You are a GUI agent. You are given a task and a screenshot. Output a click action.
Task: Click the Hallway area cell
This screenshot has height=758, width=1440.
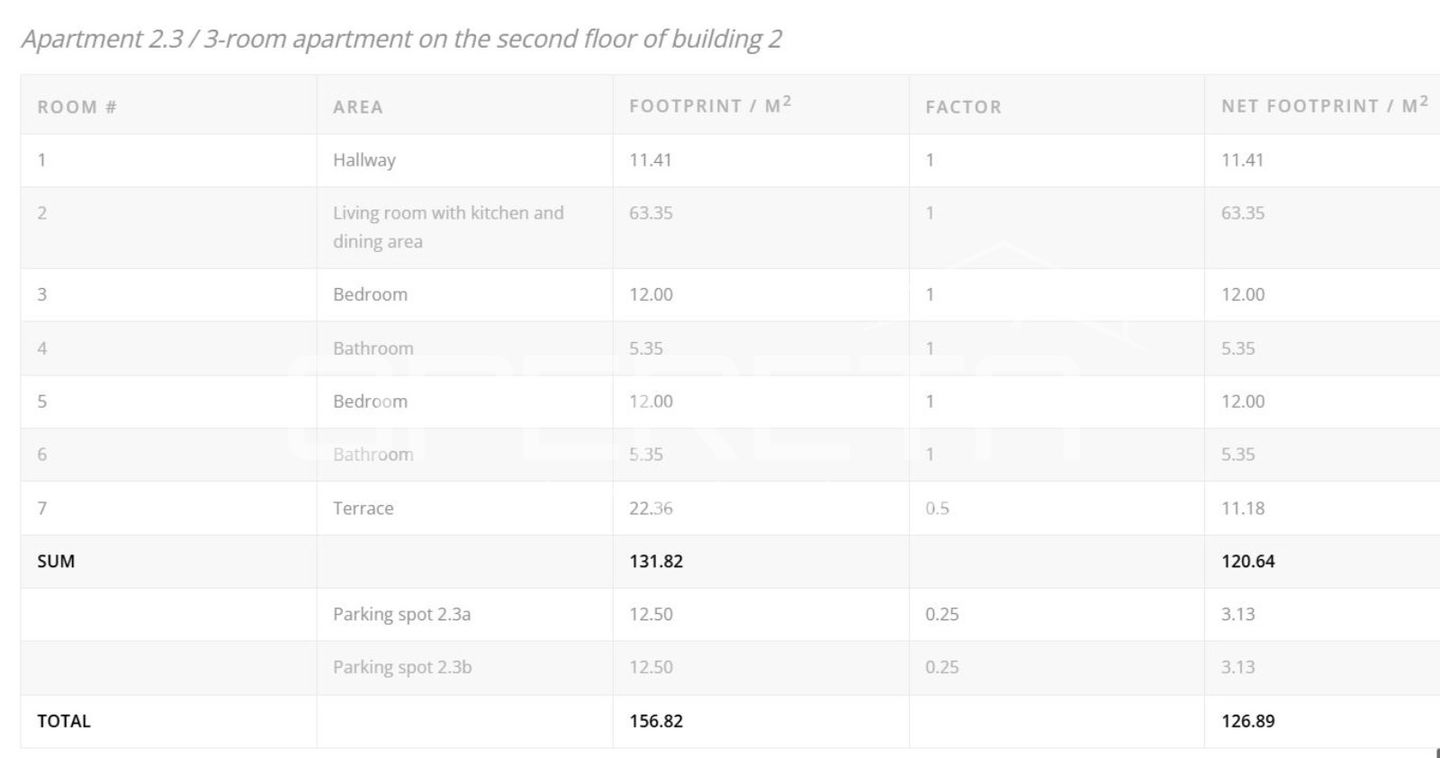(364, 160)
